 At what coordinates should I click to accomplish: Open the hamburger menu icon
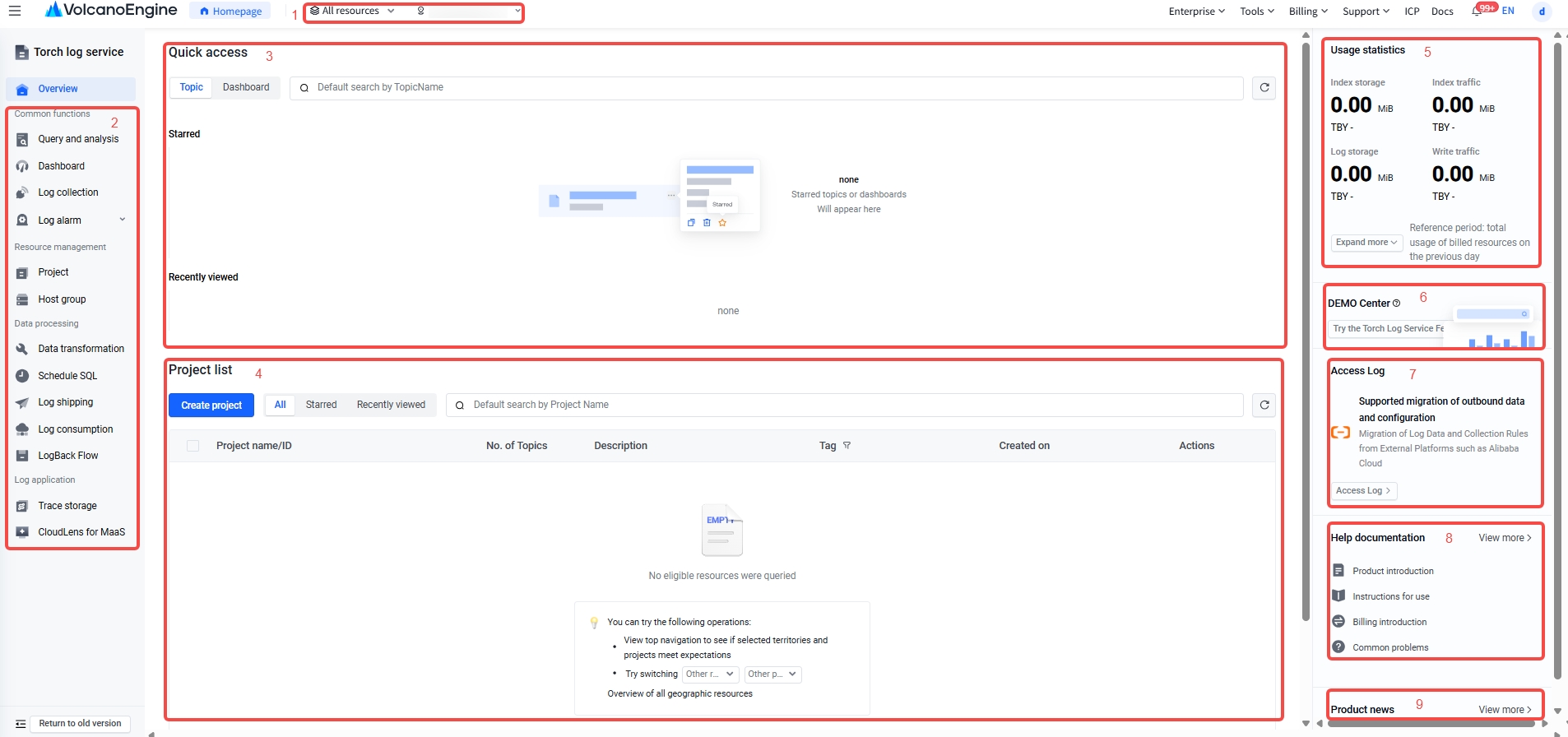(x=15, y=11)
